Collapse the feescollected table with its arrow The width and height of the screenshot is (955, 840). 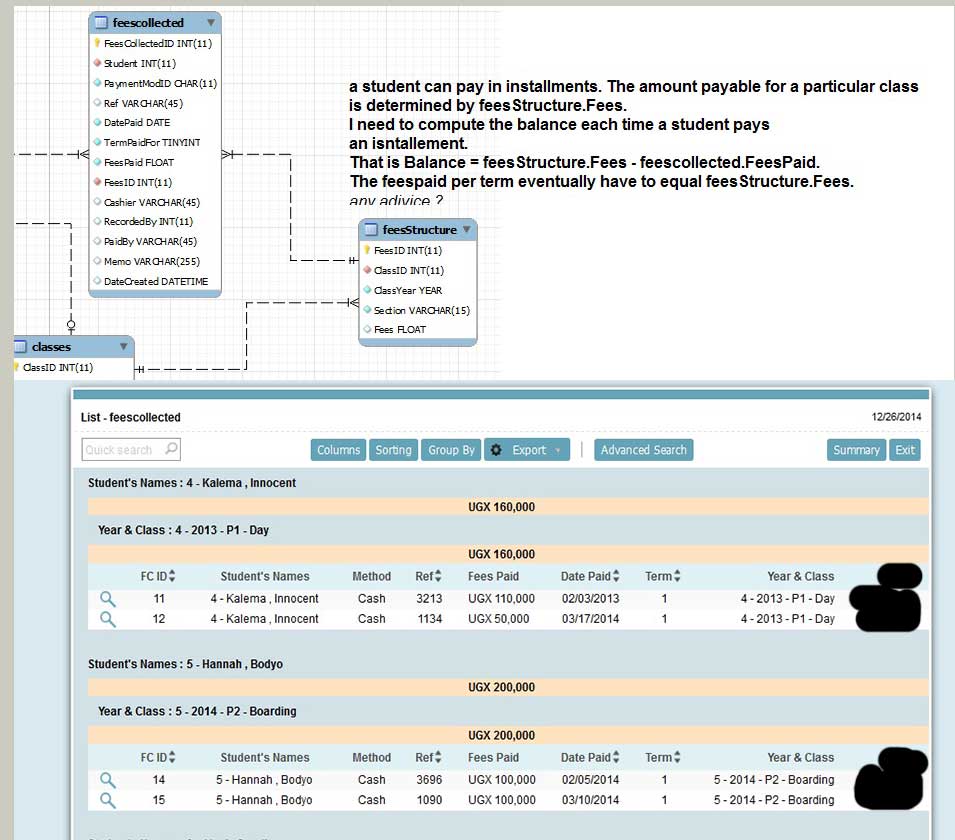tap(210, 22)
